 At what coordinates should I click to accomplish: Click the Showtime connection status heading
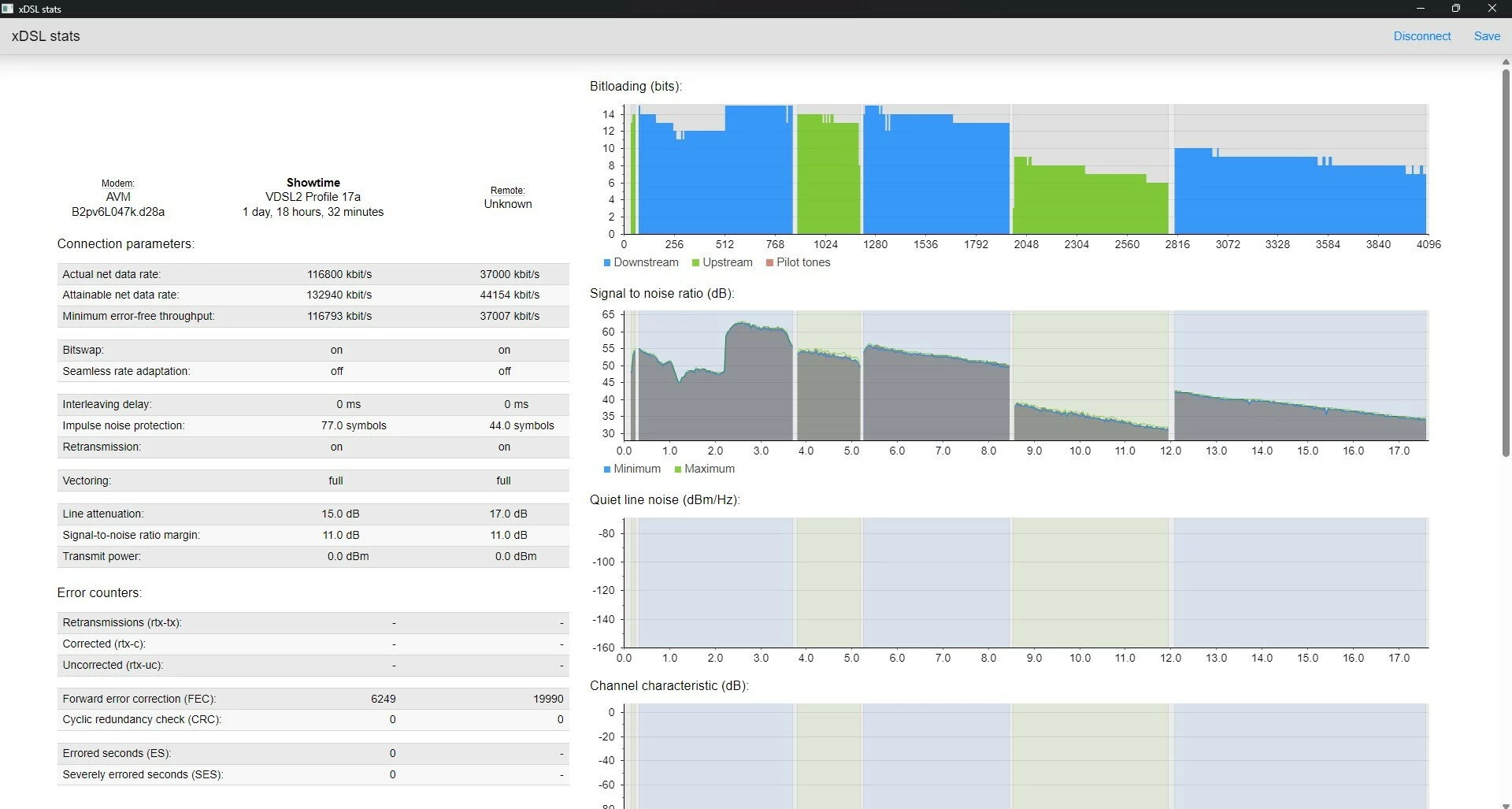pyautogui.click(x=313, y=182)
